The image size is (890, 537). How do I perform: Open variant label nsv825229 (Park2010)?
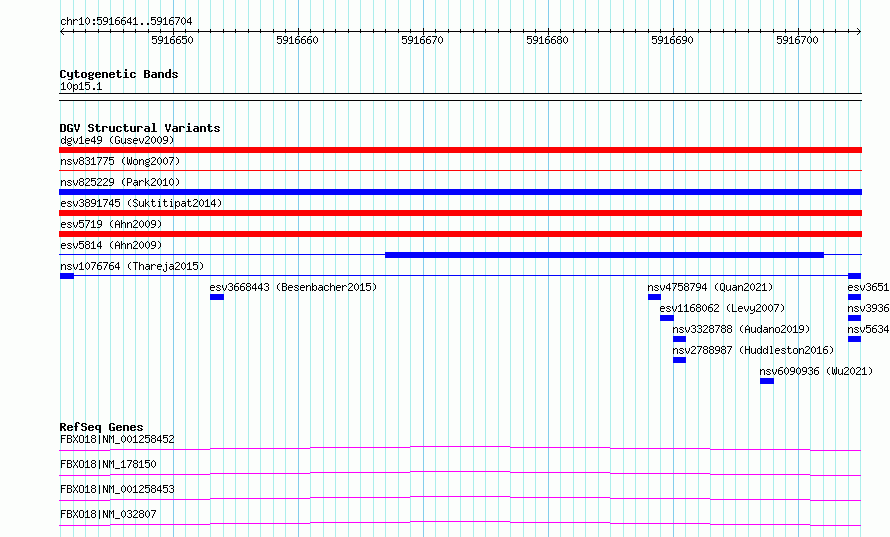tap(120, 182)
